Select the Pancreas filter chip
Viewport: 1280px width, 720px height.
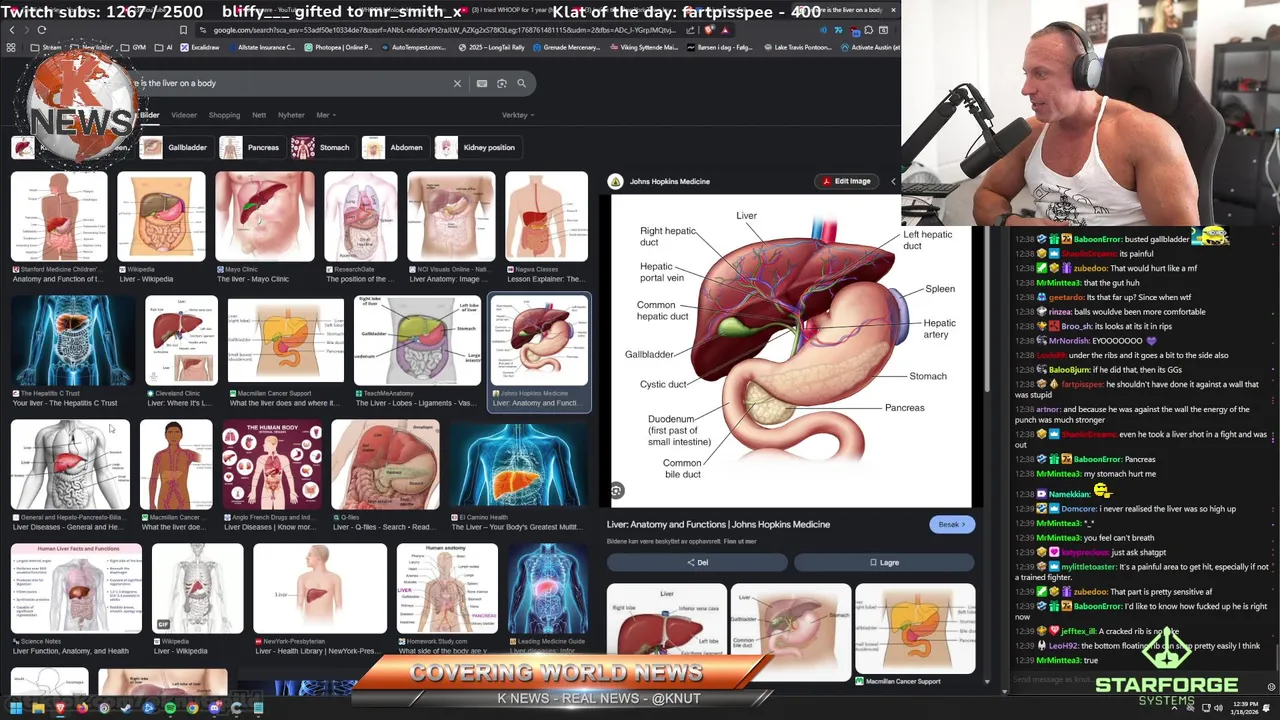pos(251,147)
